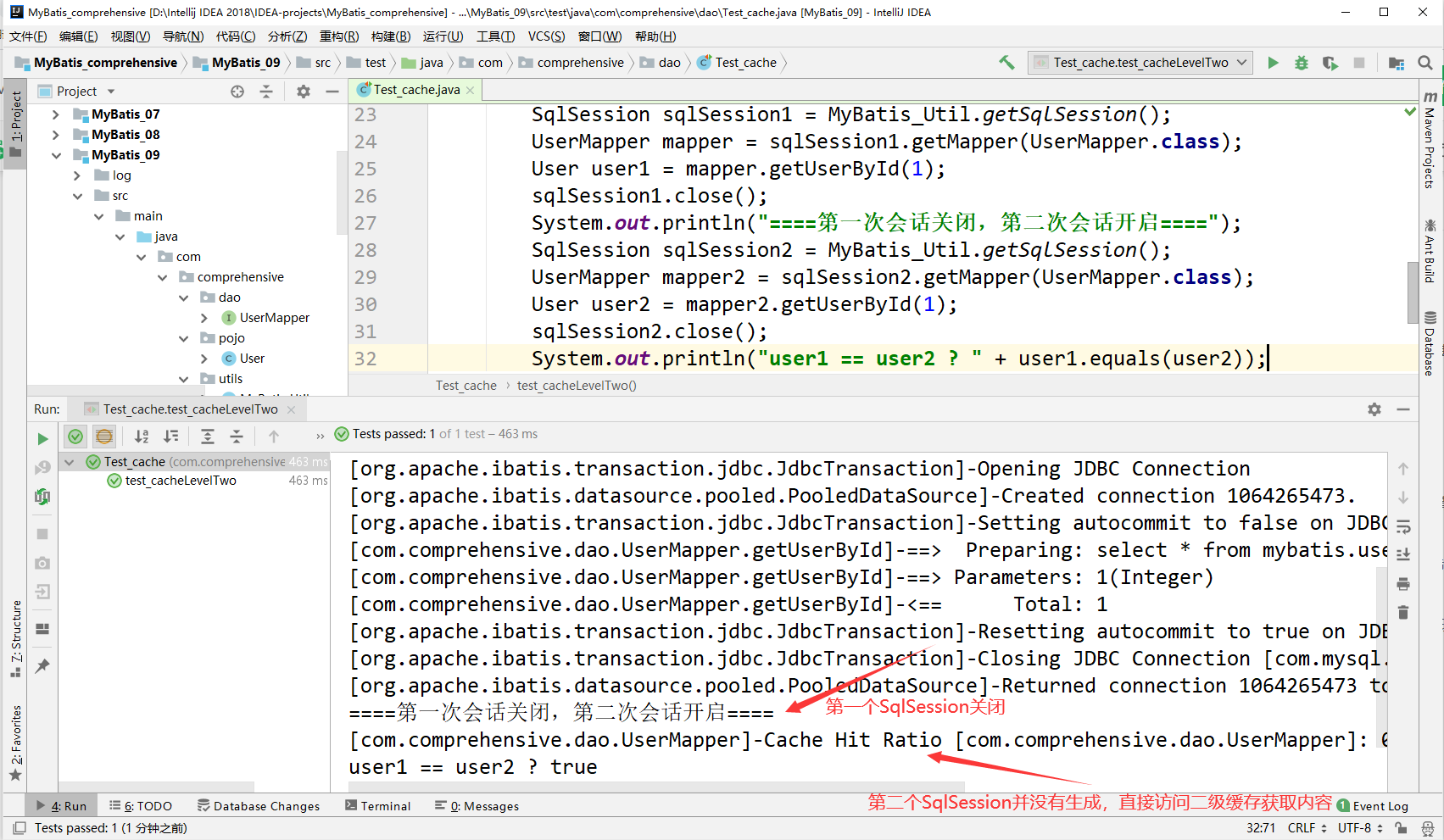This screenshot has height=840, width=1444.
Task: Collapse the MyBatis_09 module
Action: (56, 155)
